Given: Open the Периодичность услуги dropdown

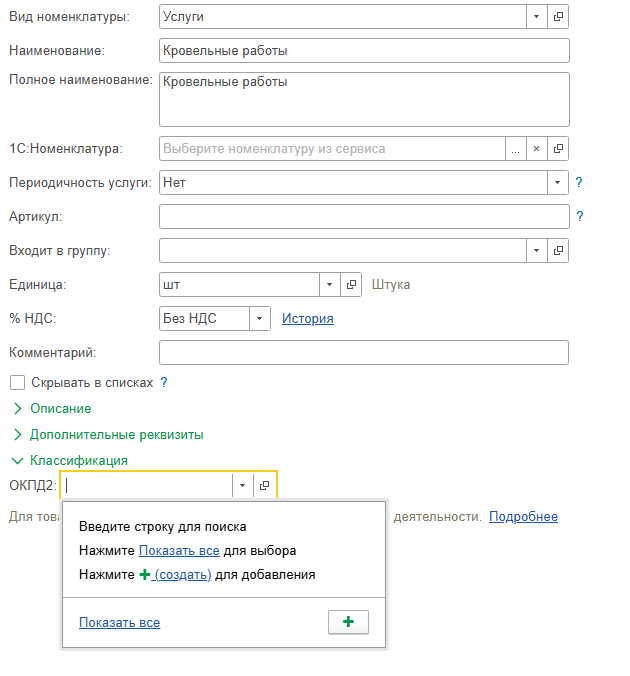Looking at the screenshot, I should click(x=558, y=183).
